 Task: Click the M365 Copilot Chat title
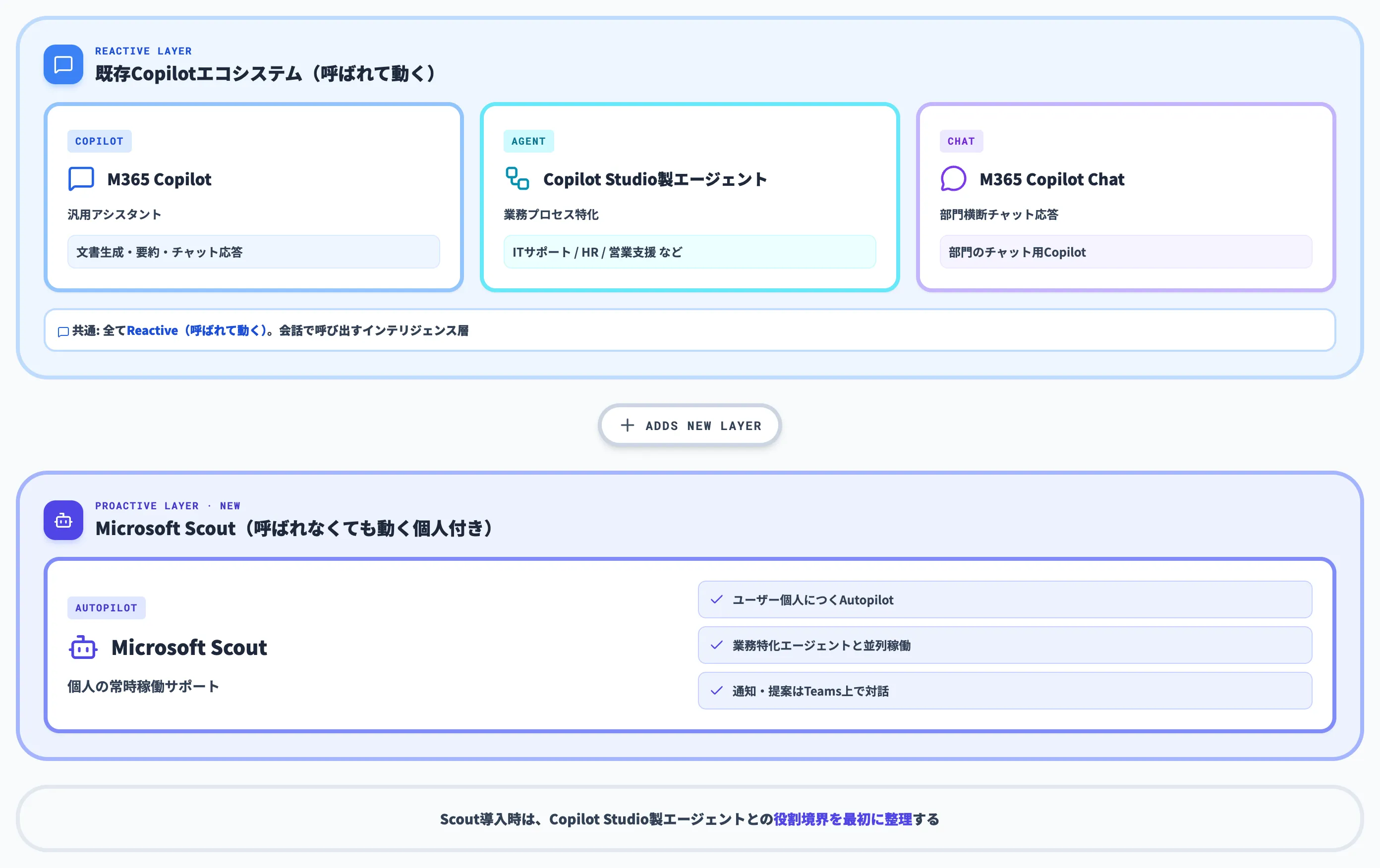click(1052, 179)
